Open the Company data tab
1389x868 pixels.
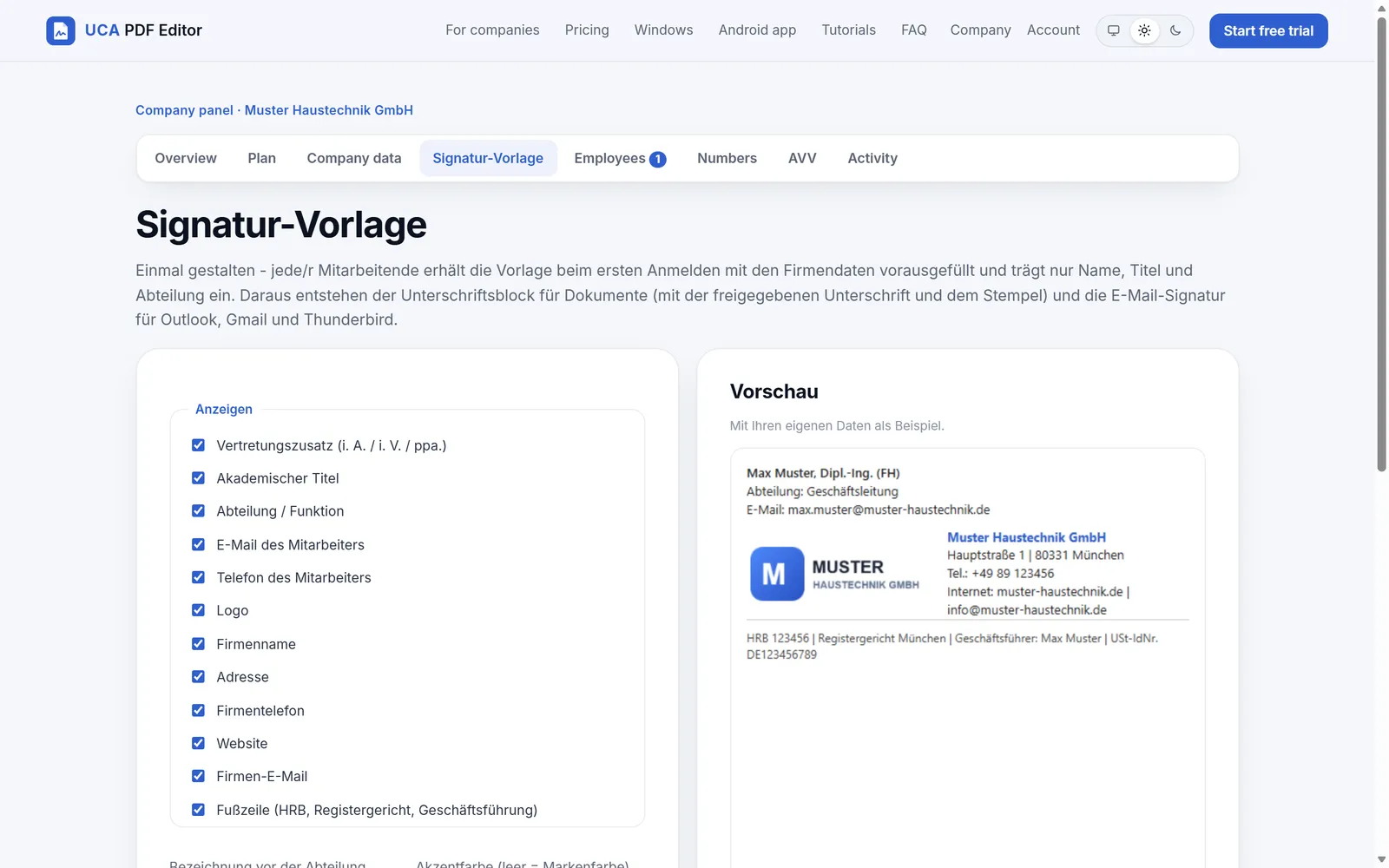(x=354, y=158)
